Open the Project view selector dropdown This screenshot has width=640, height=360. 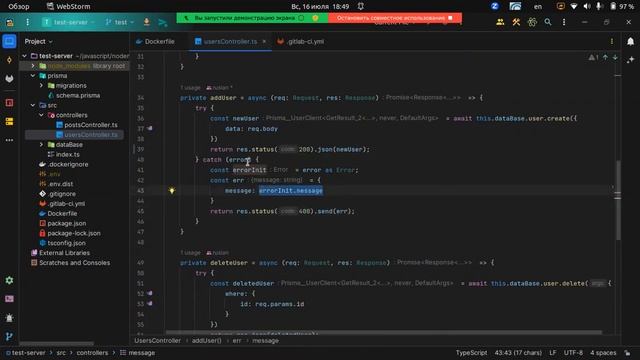(38, 41)
